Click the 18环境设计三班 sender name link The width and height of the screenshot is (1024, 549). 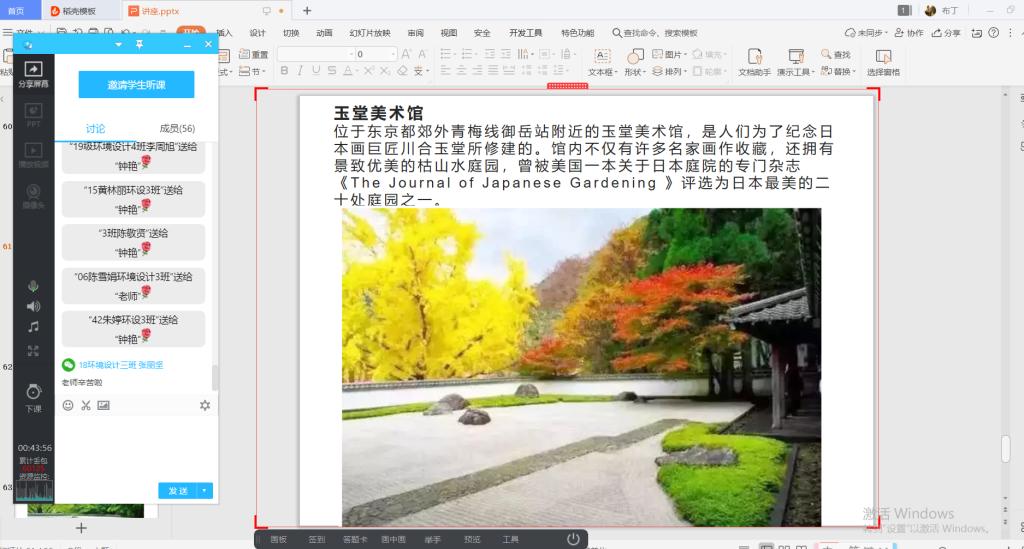[x=121, y=365]
